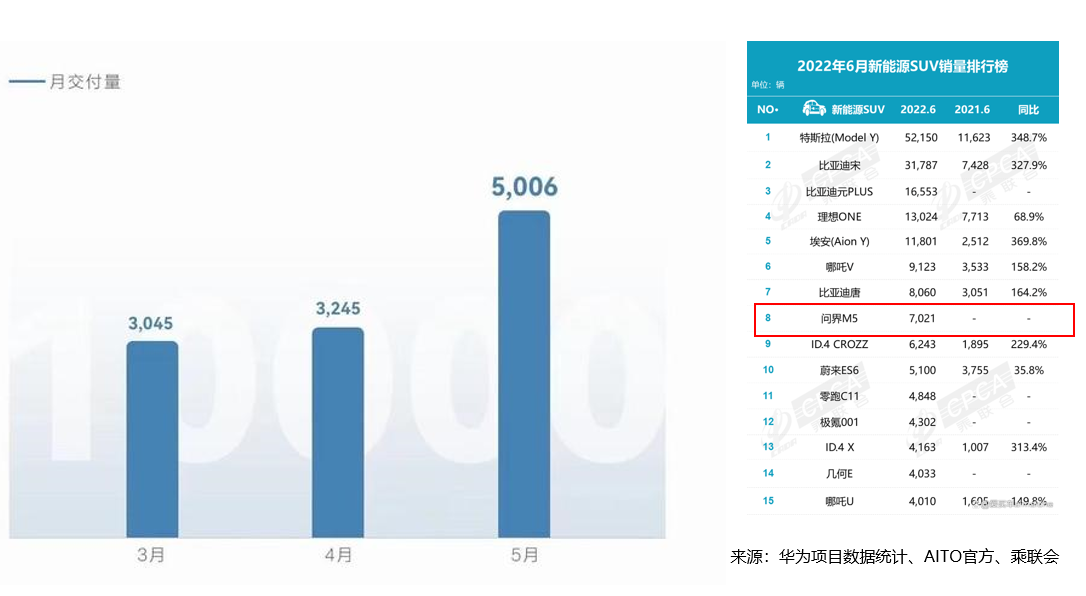Select the 理想ONE model name
Screen dimensions: 1086x596
coord(839,217)
